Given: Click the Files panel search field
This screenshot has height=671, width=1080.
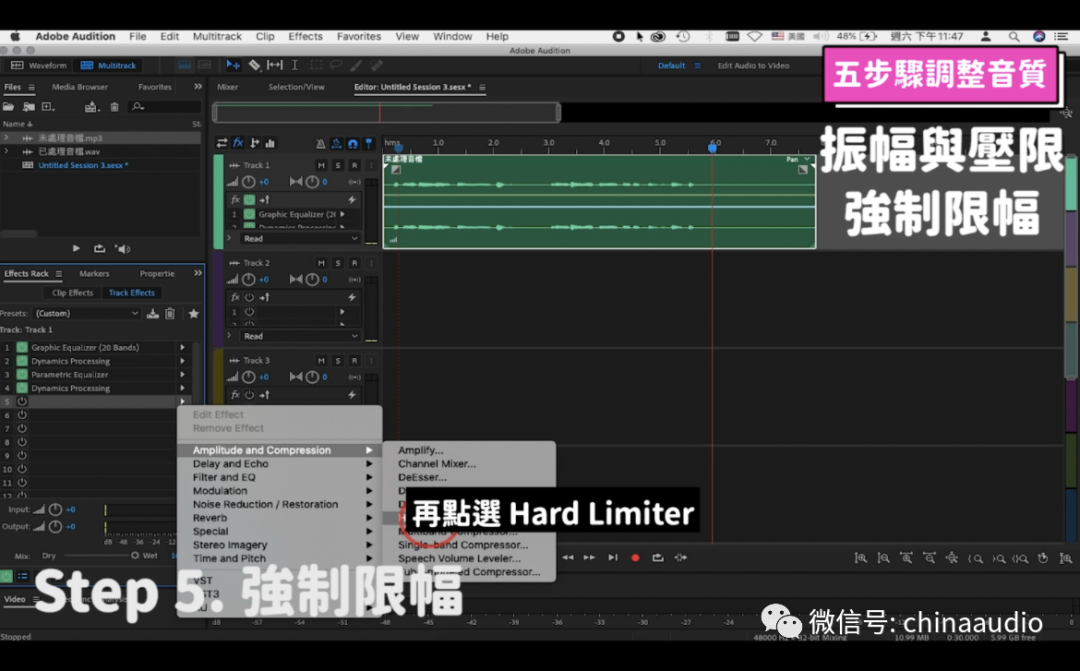Looking at the screenshot, I should [165, 107].
